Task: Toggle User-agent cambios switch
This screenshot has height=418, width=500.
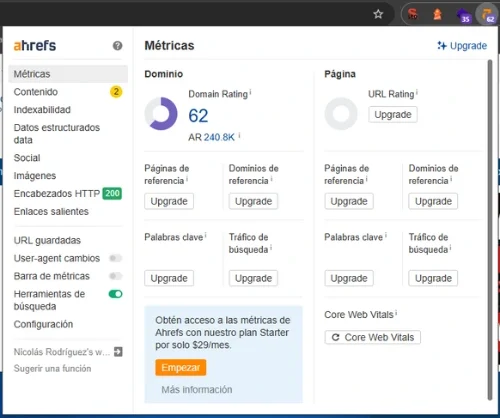Action: tap(116, 258)
